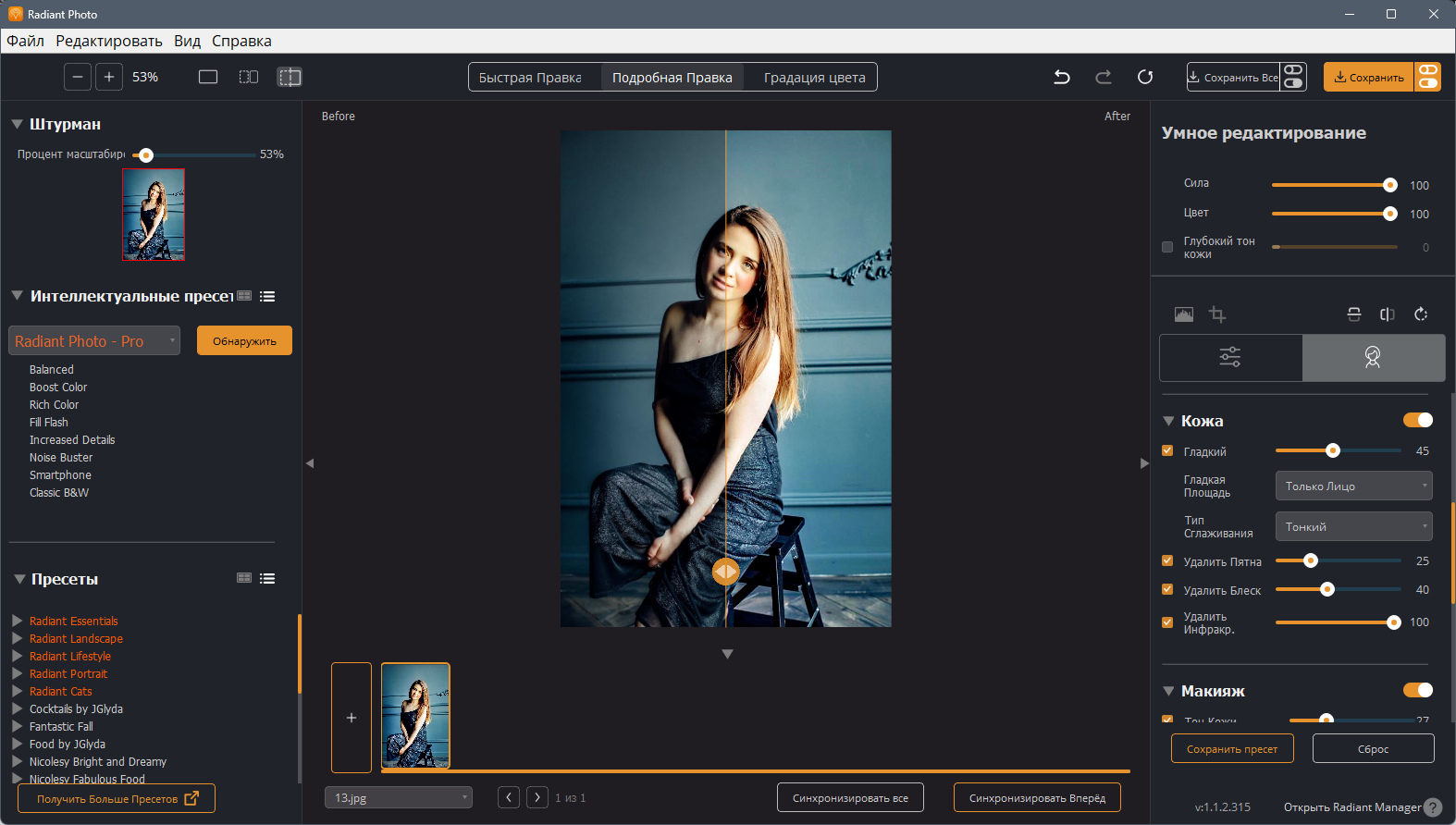Open the Вид menu
This screenshot has height=825, width=1456.
(x=187, y=41)
